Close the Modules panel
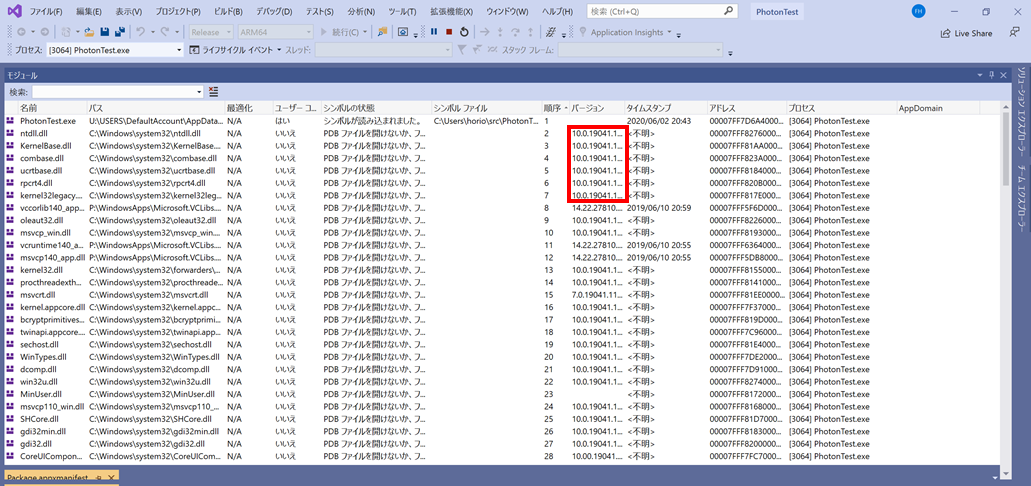 point(1004,76)
